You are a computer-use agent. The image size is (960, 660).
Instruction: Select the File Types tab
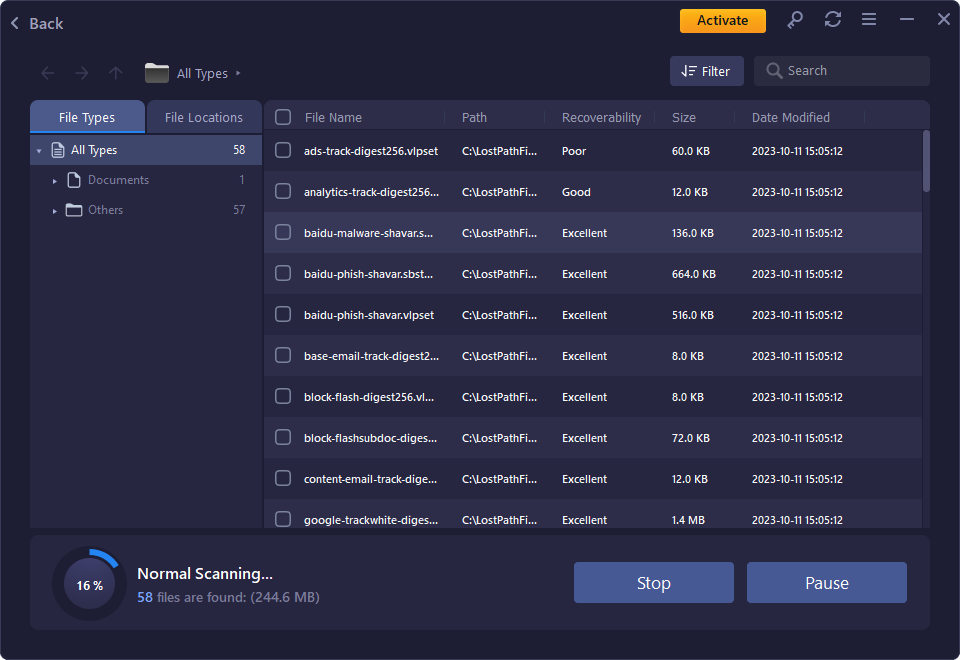tap(87, 116)
